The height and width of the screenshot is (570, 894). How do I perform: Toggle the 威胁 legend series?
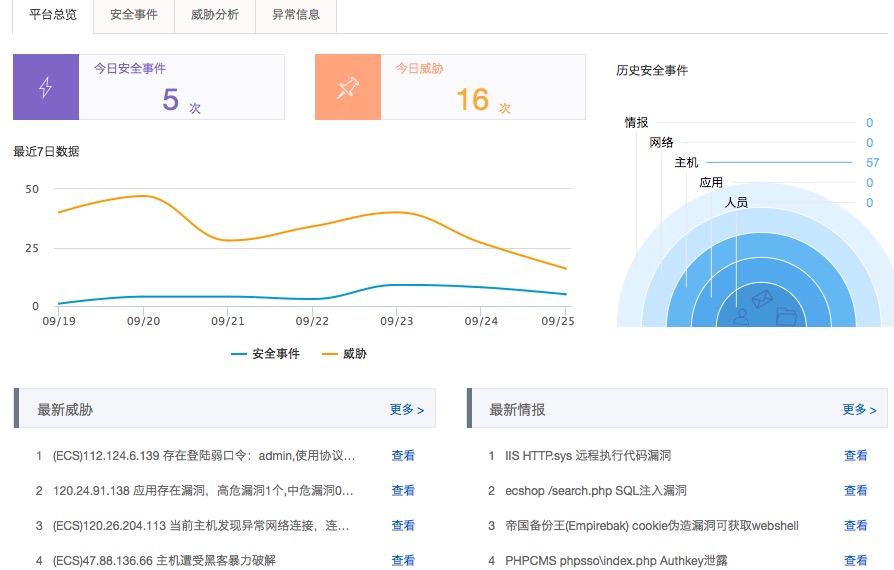[x=344, y=354]
